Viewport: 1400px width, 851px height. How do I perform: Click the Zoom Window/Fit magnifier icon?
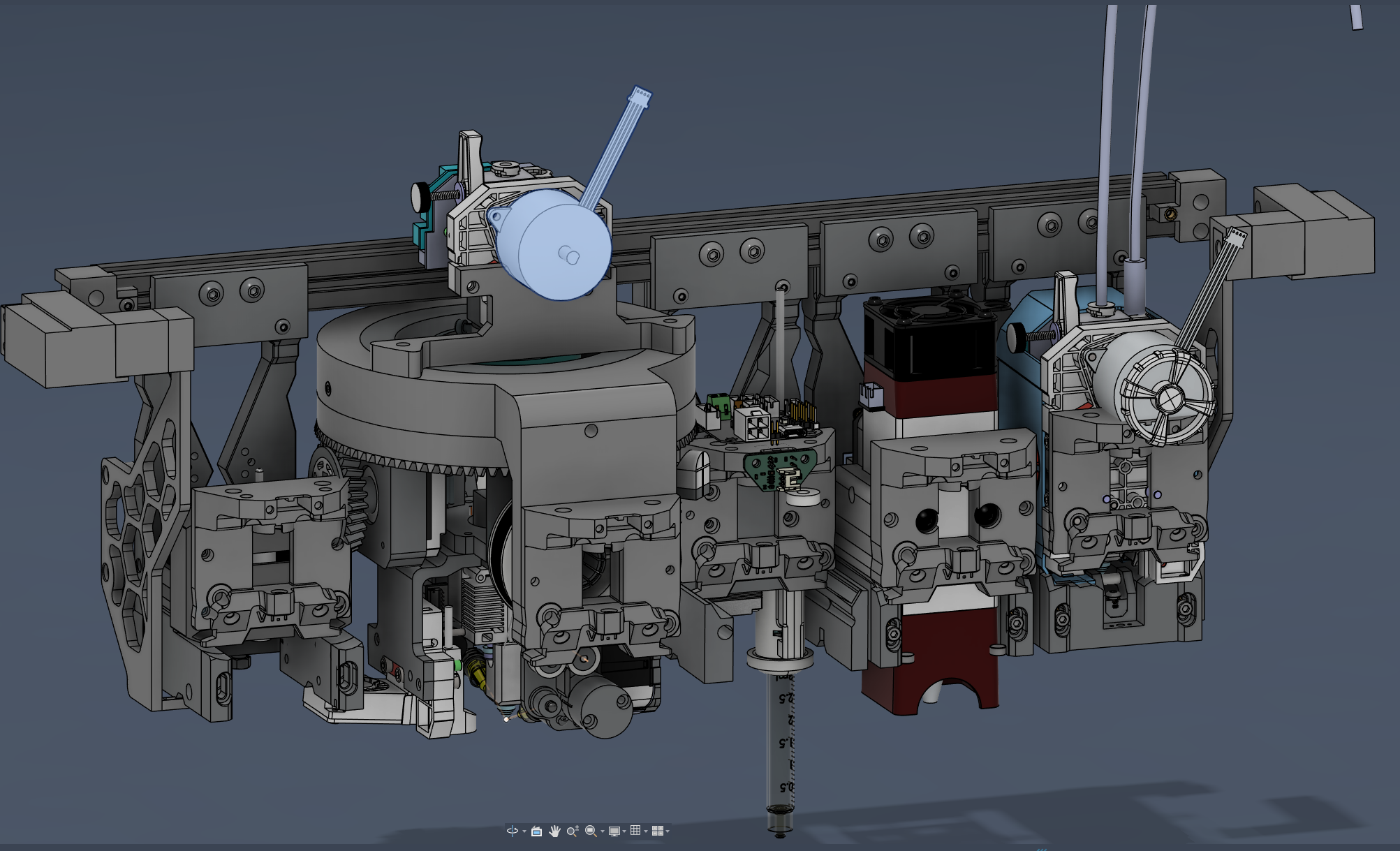(x=591, y=831)
